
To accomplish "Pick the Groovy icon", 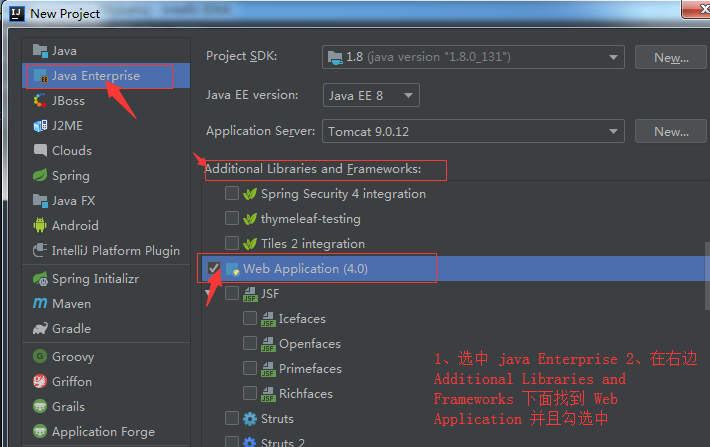I will click(40, 356).
